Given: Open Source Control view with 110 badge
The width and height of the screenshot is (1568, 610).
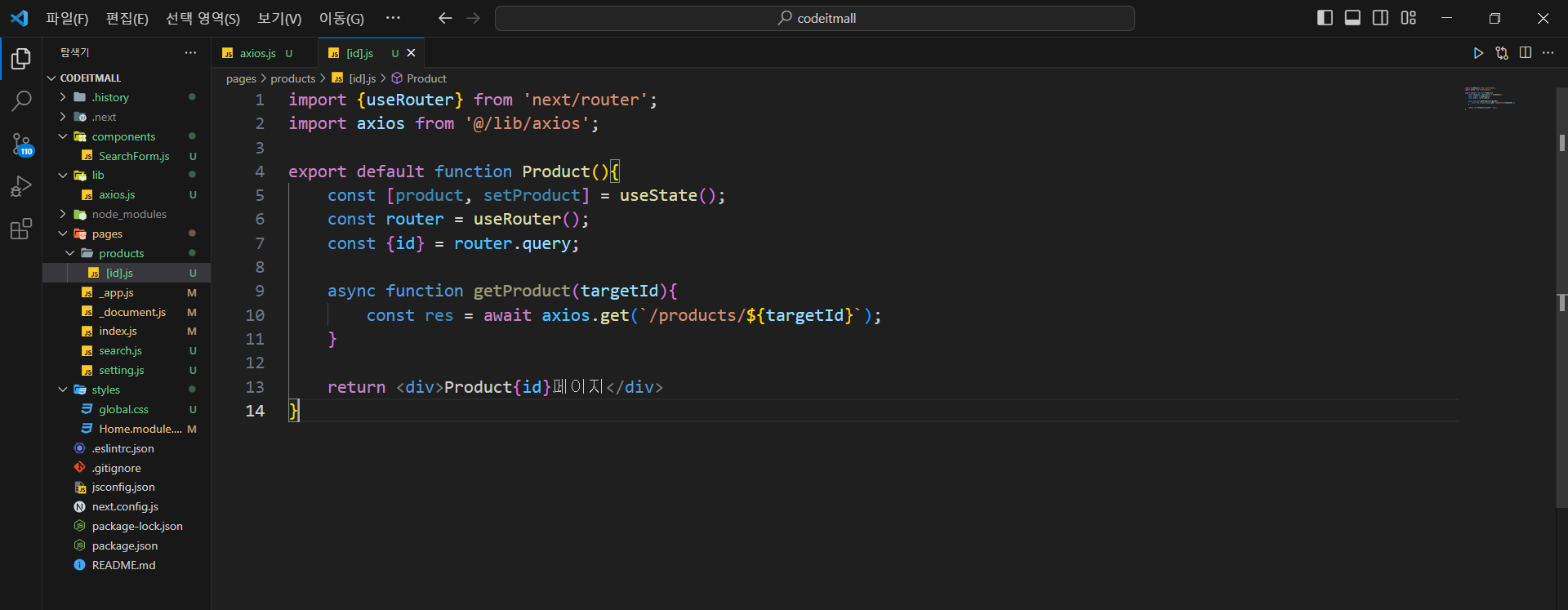Looking at the screenshot, I should [21, 145].
